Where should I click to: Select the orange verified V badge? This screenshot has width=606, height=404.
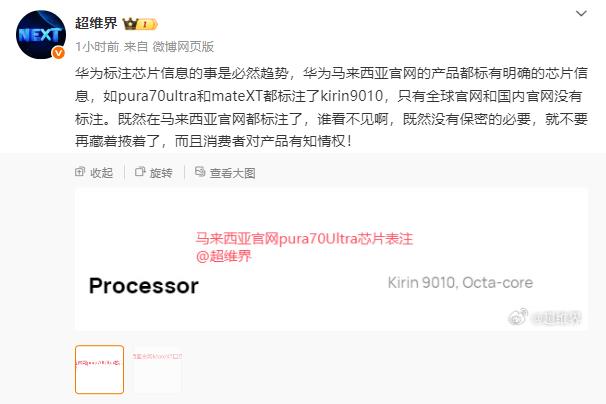(58, 52)
